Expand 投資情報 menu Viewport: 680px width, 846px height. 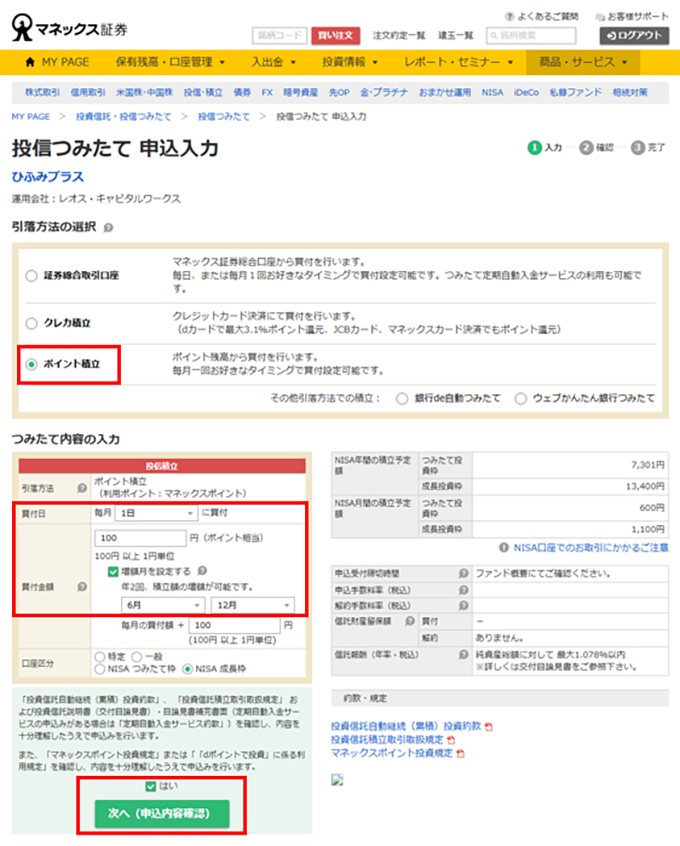pos(350,62)
